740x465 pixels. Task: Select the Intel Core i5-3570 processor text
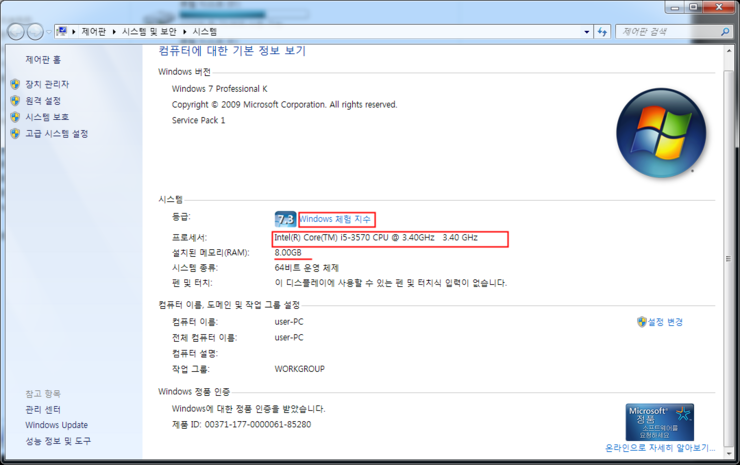376,237
